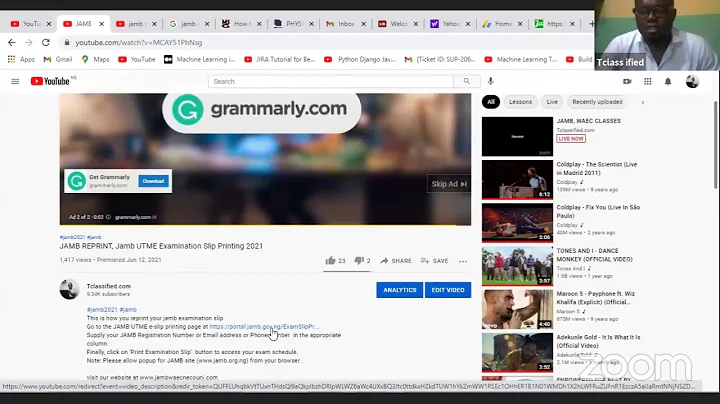
Task: Open the YouTube bookmark
Action: pos(137,59)
